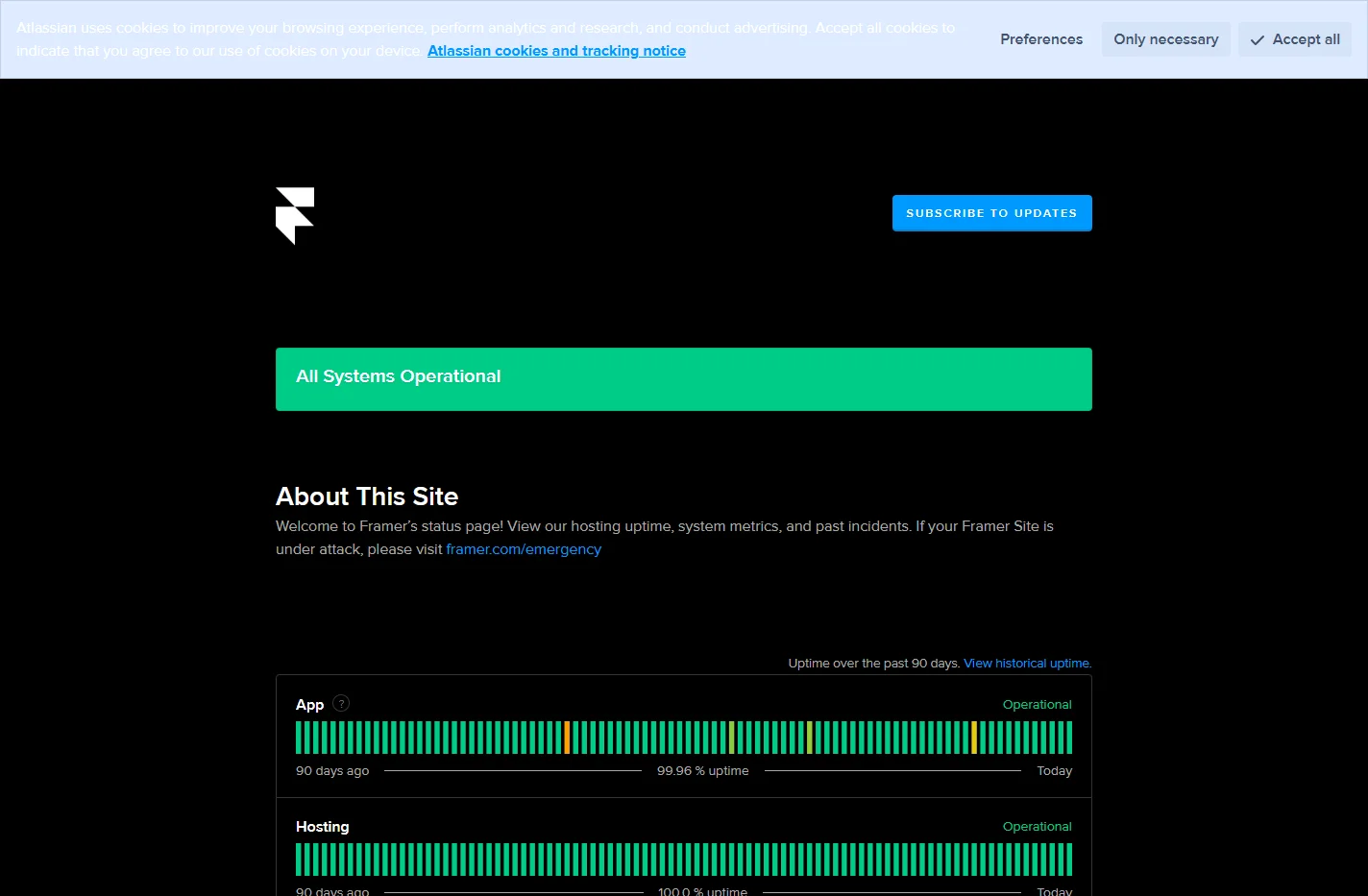The image size is (1368, 896).
Task: Click the Today label in the App row
Action: click(x=1055, y=771)
